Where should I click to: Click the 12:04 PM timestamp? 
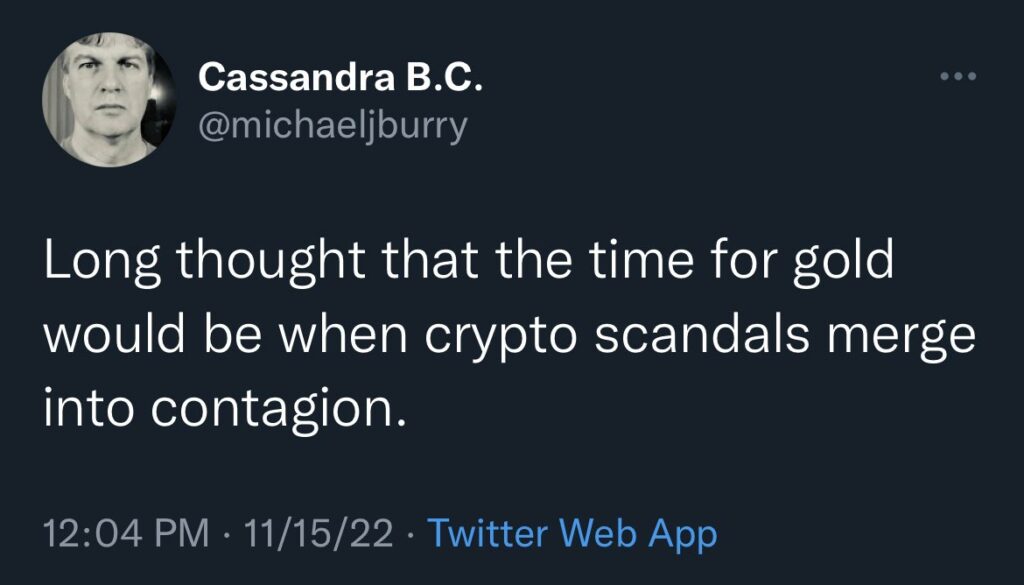tap(126, 533)
